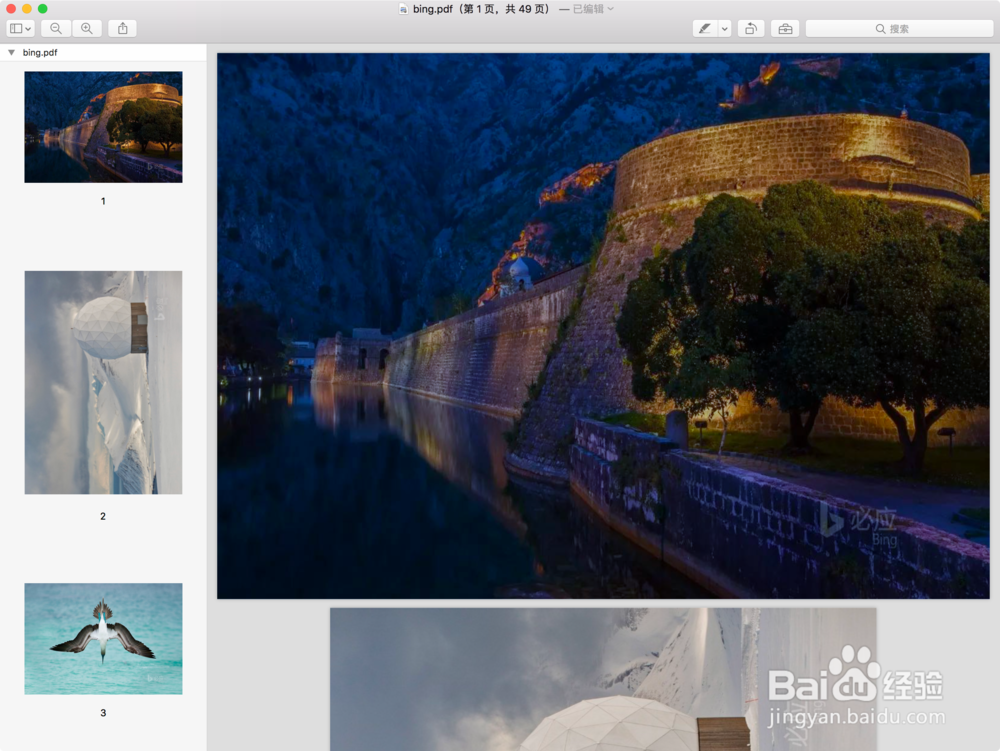Focus the search field
Image resolution: width=1000 pixels, height=751 pixels.
coord(899,29)
